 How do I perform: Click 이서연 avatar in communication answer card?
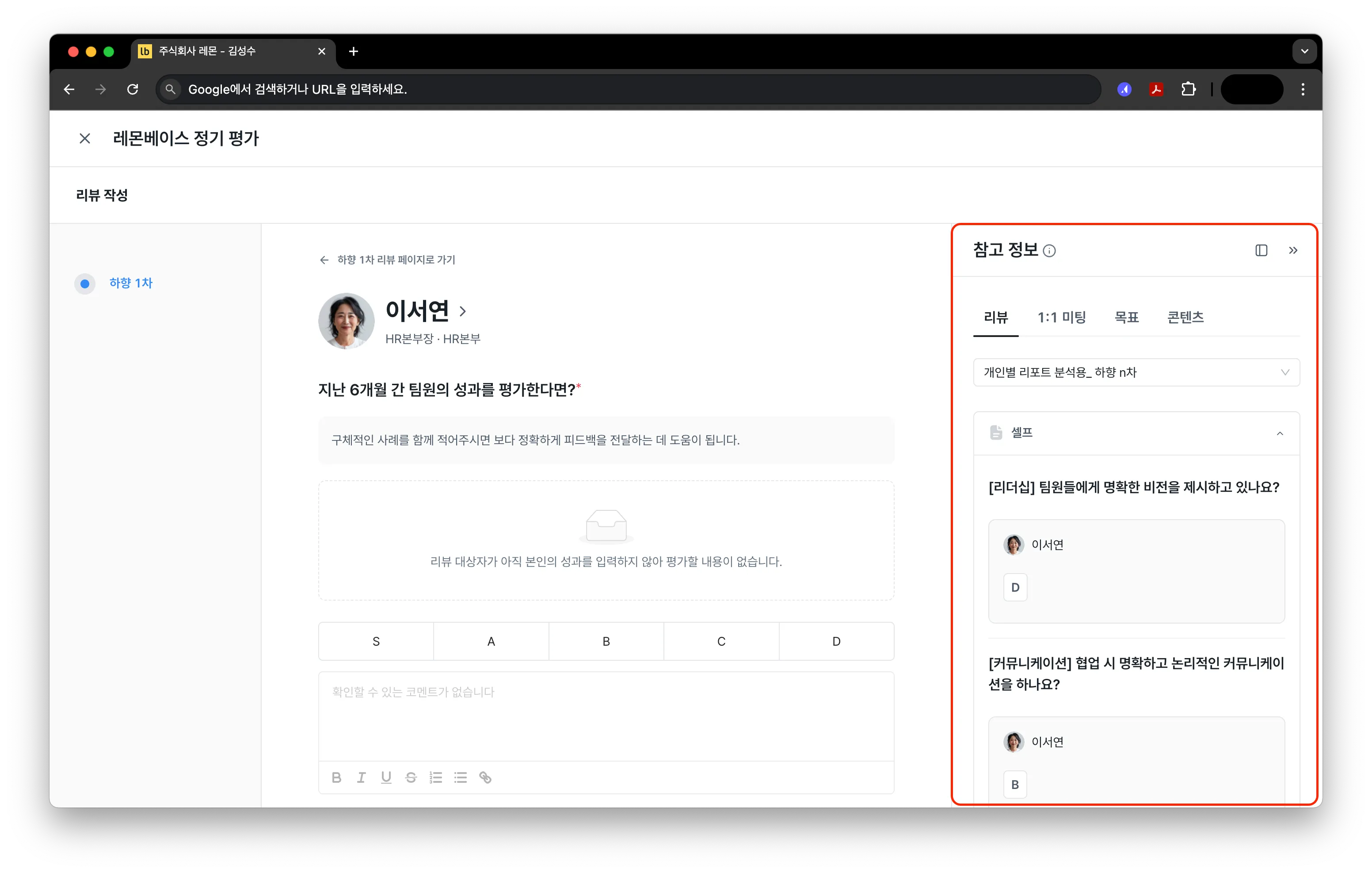point(1014,742)
